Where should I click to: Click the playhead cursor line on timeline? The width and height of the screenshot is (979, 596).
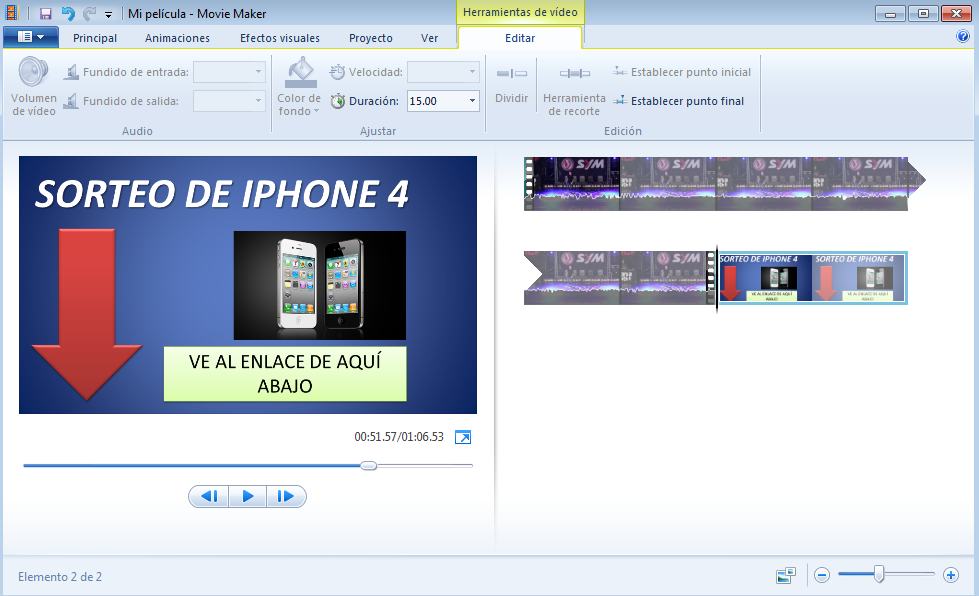pos(717,278)
